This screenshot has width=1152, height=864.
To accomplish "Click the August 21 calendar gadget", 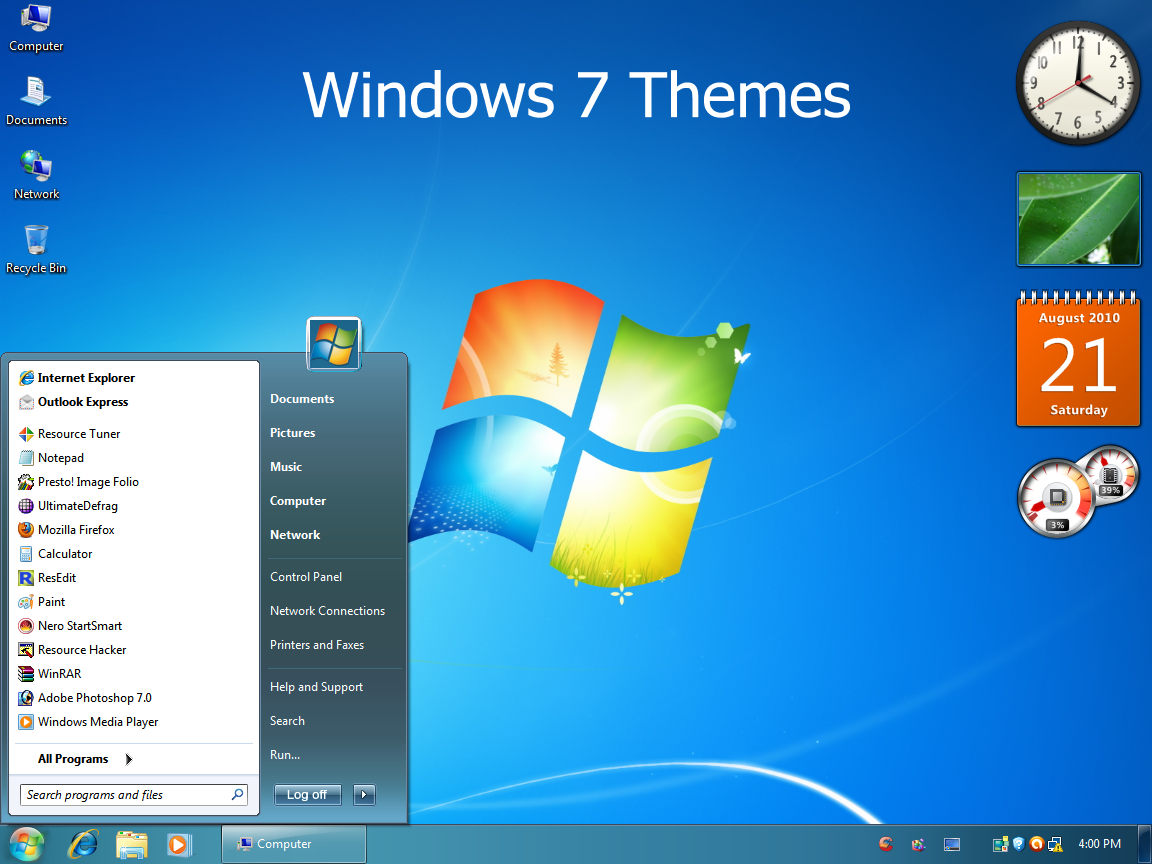I will 1079,359.
